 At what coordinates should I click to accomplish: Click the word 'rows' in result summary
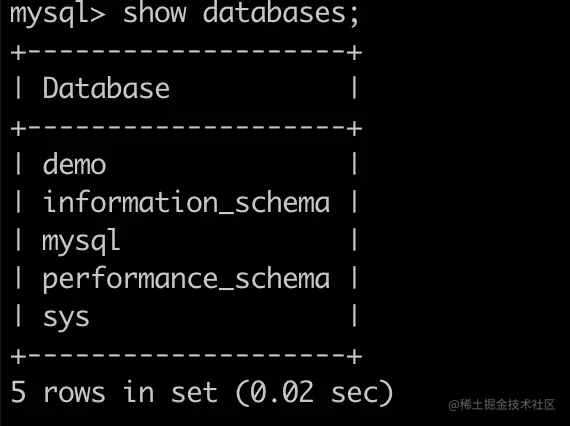(74, 393)
